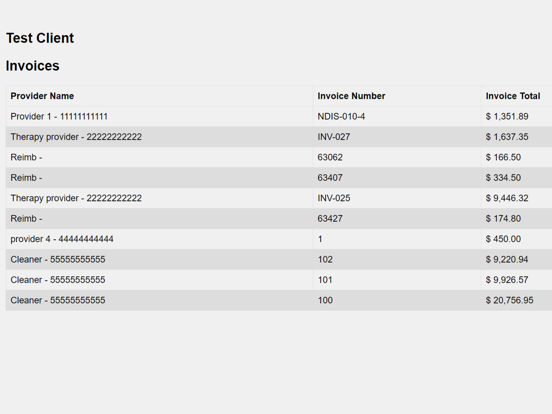Select the Invoice Number column header

pyautogui.click(x=351, y=96)
